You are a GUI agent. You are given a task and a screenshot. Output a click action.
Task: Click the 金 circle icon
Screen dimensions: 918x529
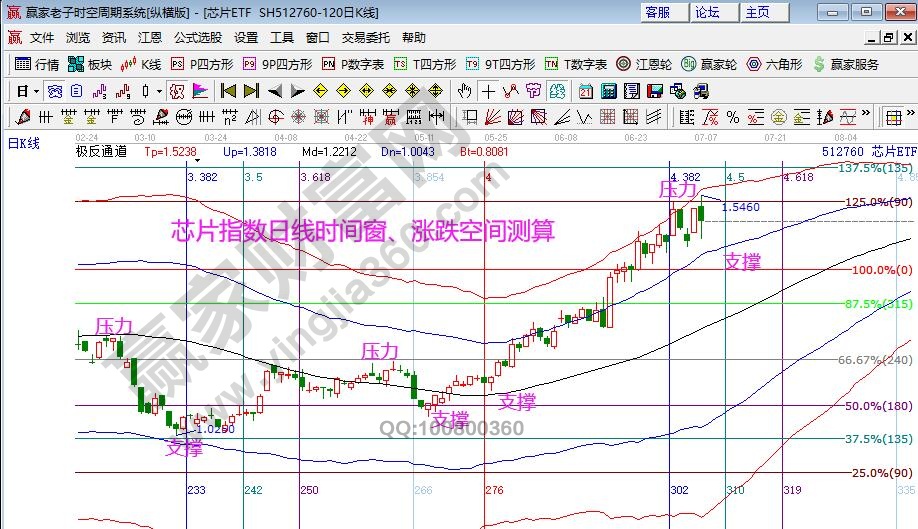coord(778,117)
